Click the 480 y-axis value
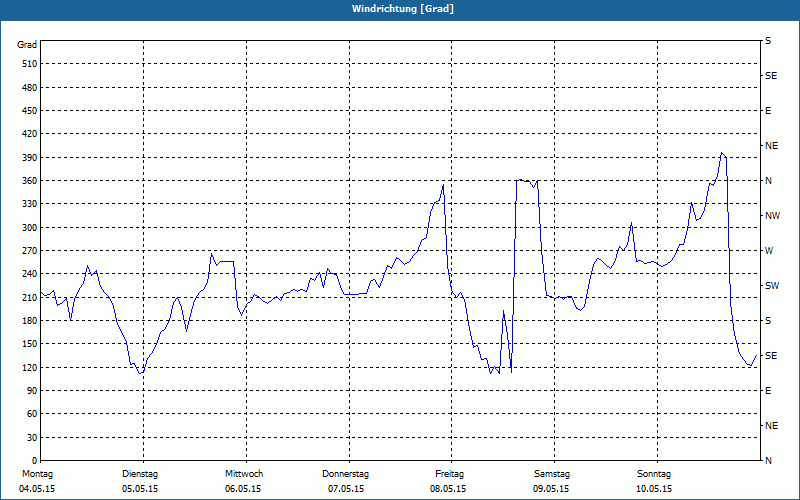 [30, 88]
